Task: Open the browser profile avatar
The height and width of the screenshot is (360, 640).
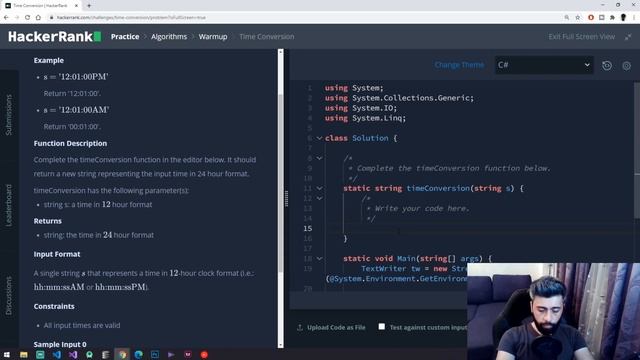Action: 623,18
